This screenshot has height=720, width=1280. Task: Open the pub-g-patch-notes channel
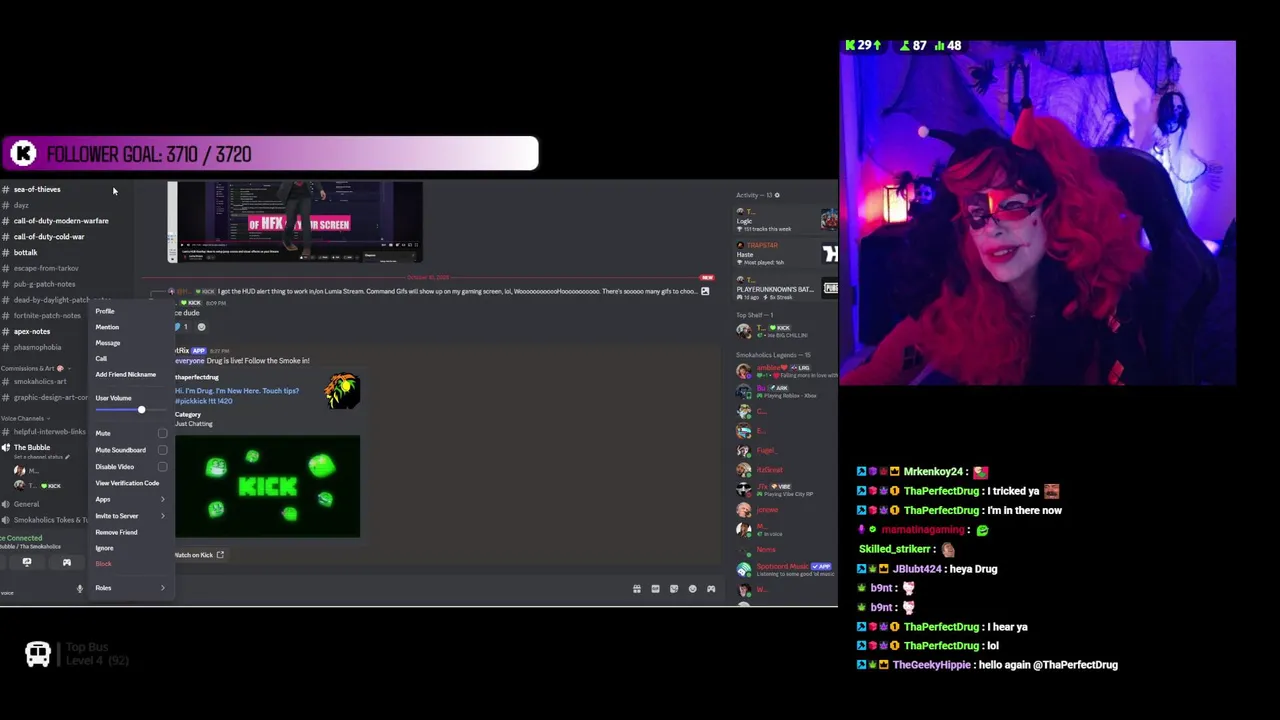pos(44,284)
